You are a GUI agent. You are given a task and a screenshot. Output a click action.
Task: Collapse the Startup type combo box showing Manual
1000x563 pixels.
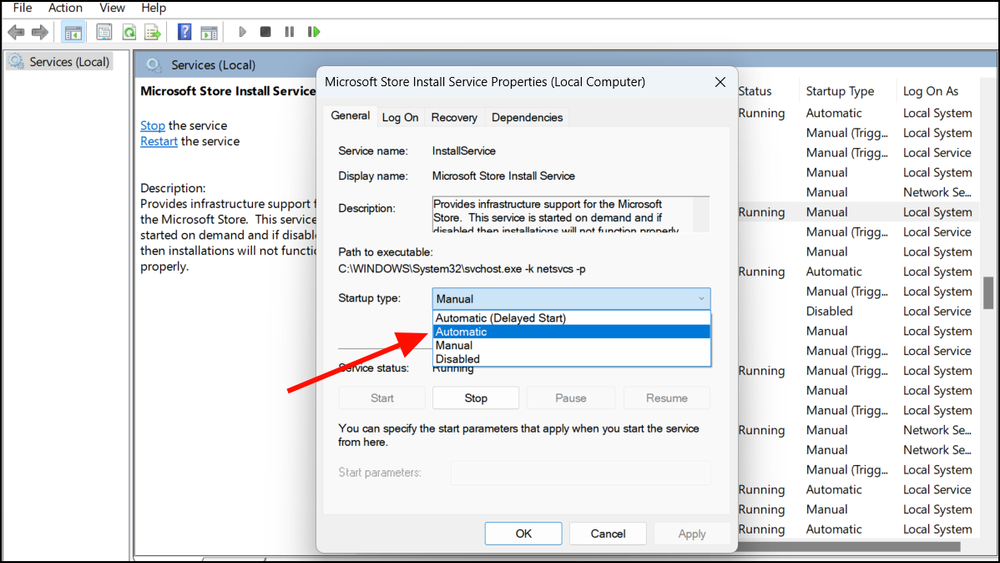[x=571, y=298]
